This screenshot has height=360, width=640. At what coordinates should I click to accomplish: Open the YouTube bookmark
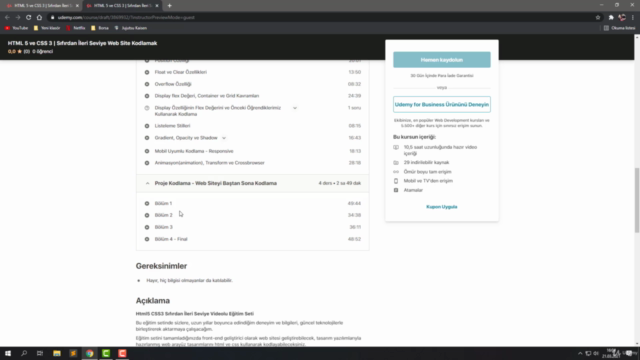17,28
